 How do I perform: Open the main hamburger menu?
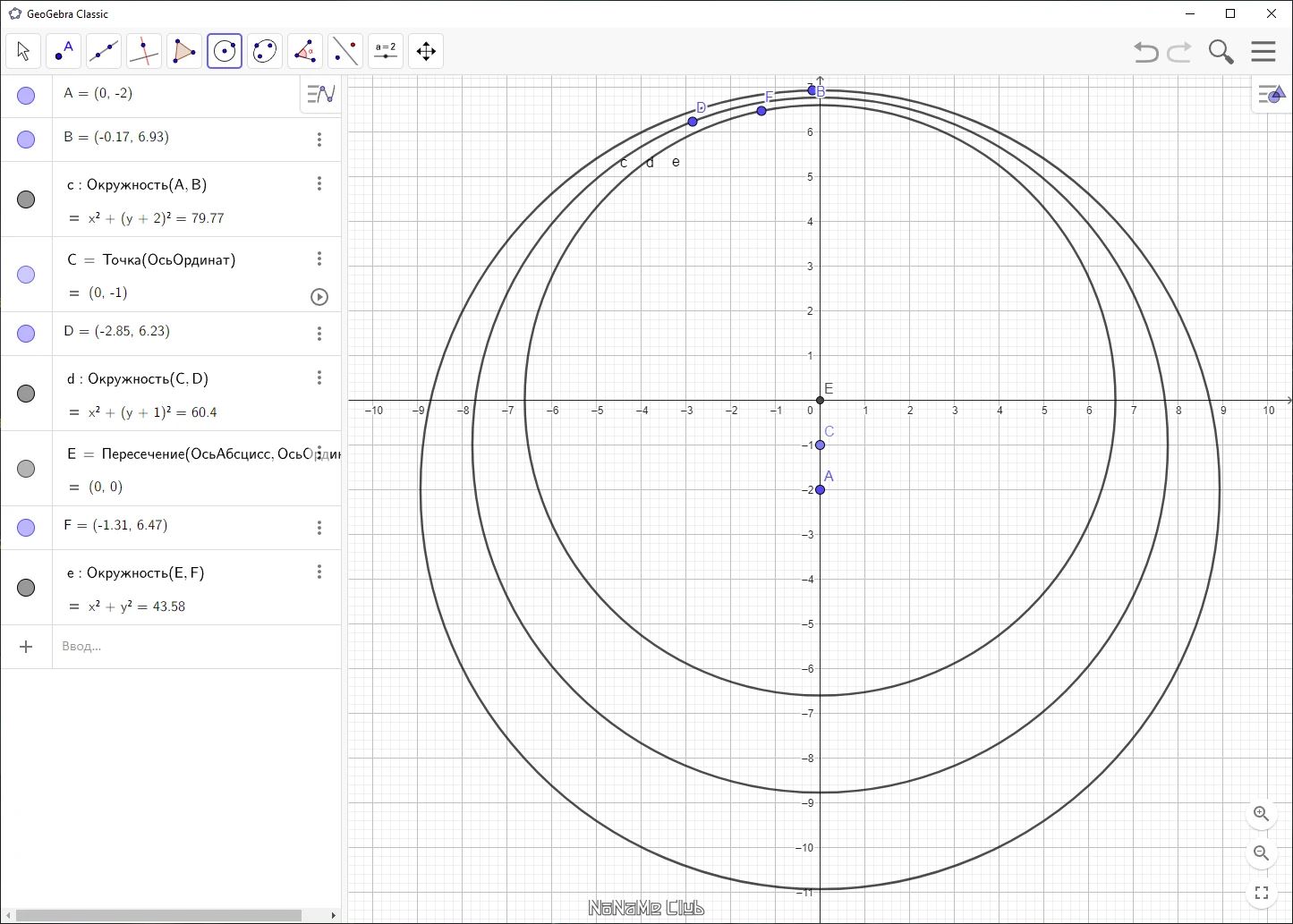coord(1263,51)
